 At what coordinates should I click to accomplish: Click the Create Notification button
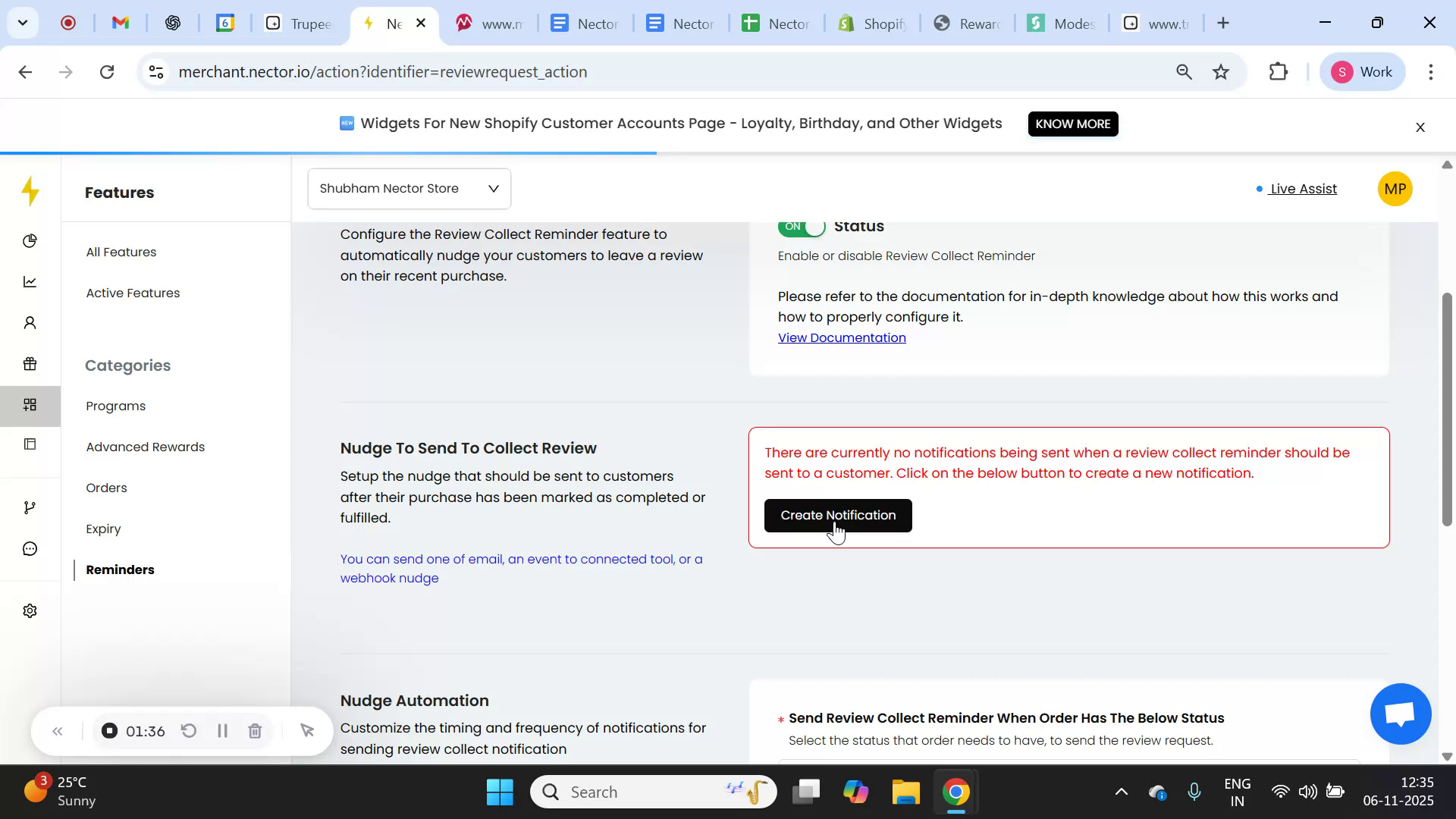[x=838, y=515]
